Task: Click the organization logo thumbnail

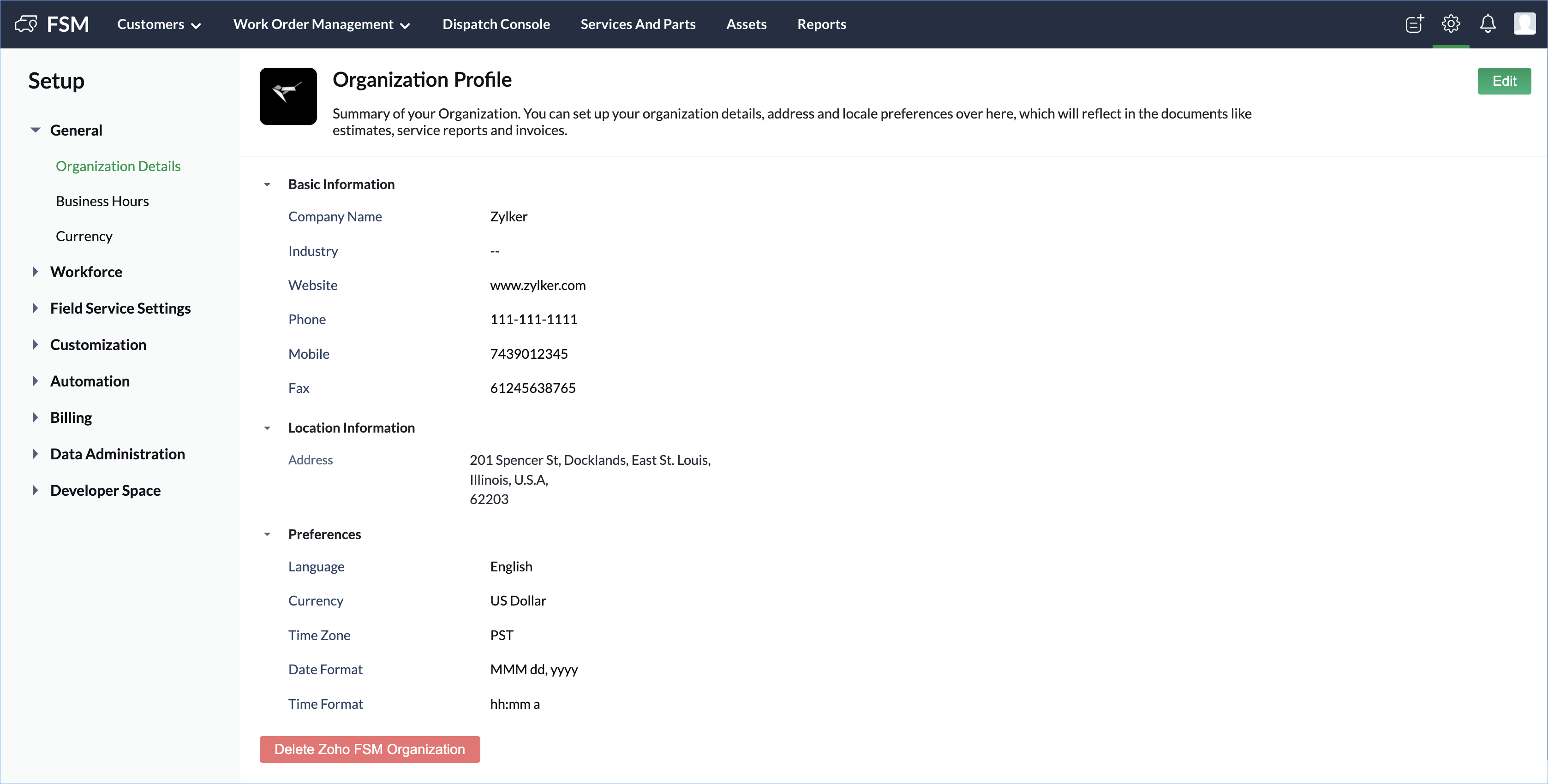Action: 288,96
